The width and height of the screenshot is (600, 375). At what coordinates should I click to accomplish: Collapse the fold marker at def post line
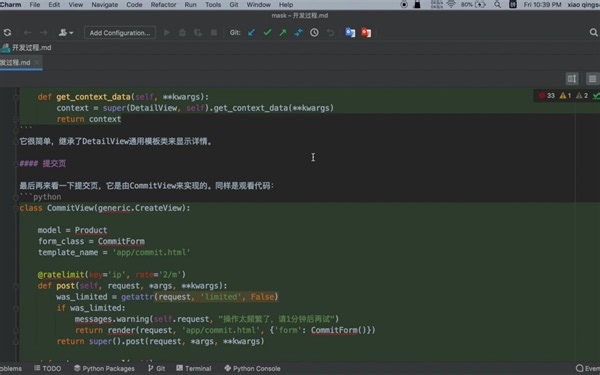pos(16,286)
